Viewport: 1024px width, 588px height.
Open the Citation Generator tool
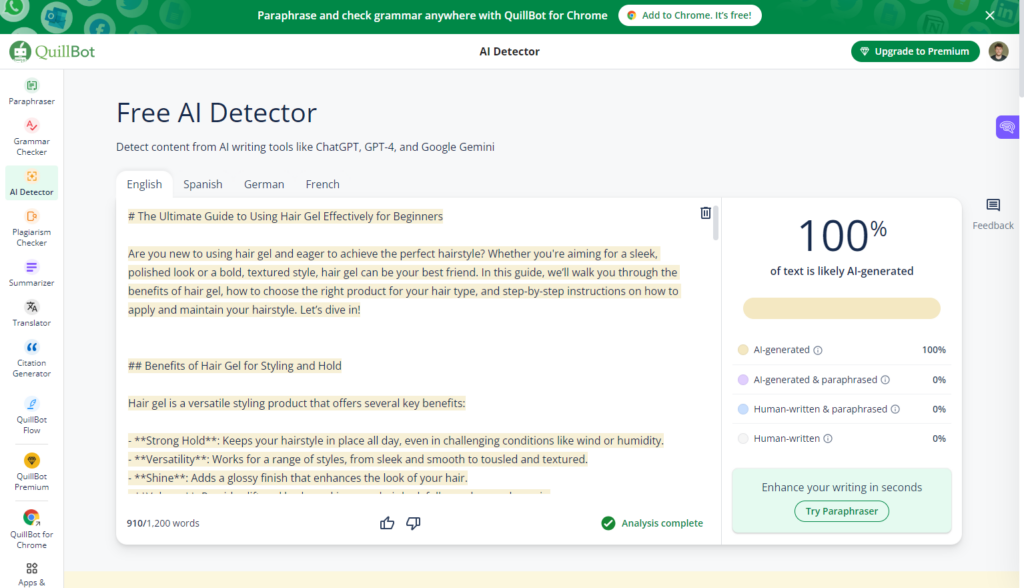tap(31, 359)
